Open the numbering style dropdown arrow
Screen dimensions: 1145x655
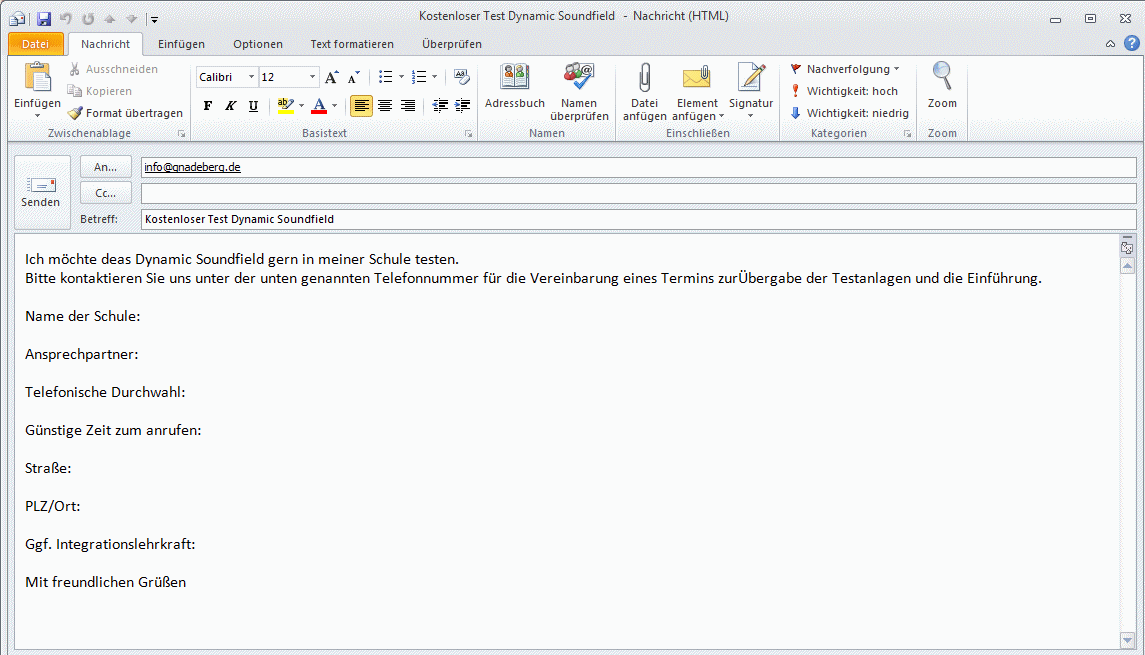434,77
